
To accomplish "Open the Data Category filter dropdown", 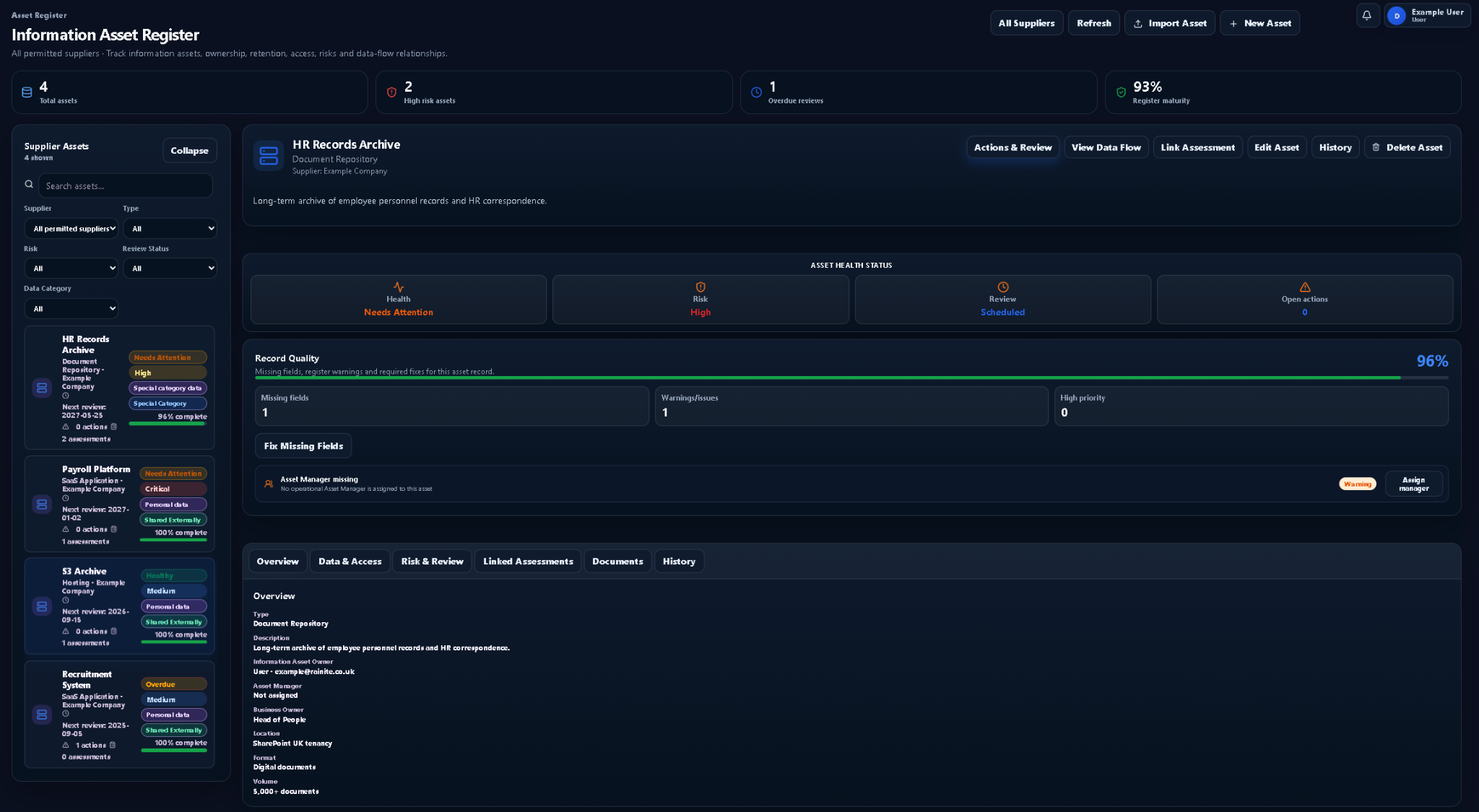I will point(71,308).
